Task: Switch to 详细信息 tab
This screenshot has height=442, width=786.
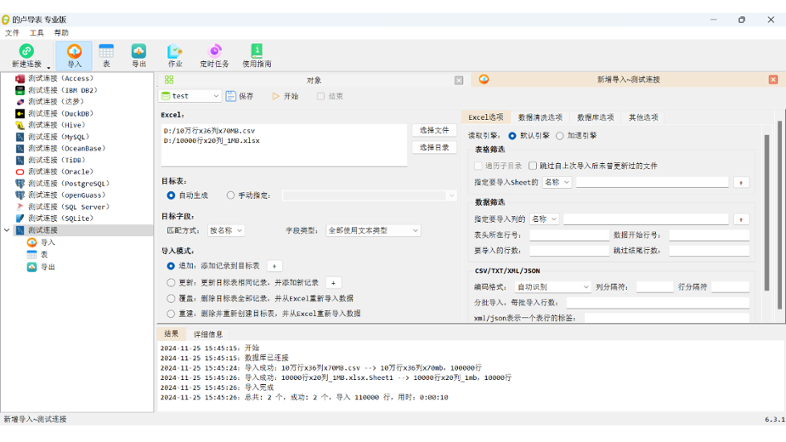Action: (x=208, y=334)
